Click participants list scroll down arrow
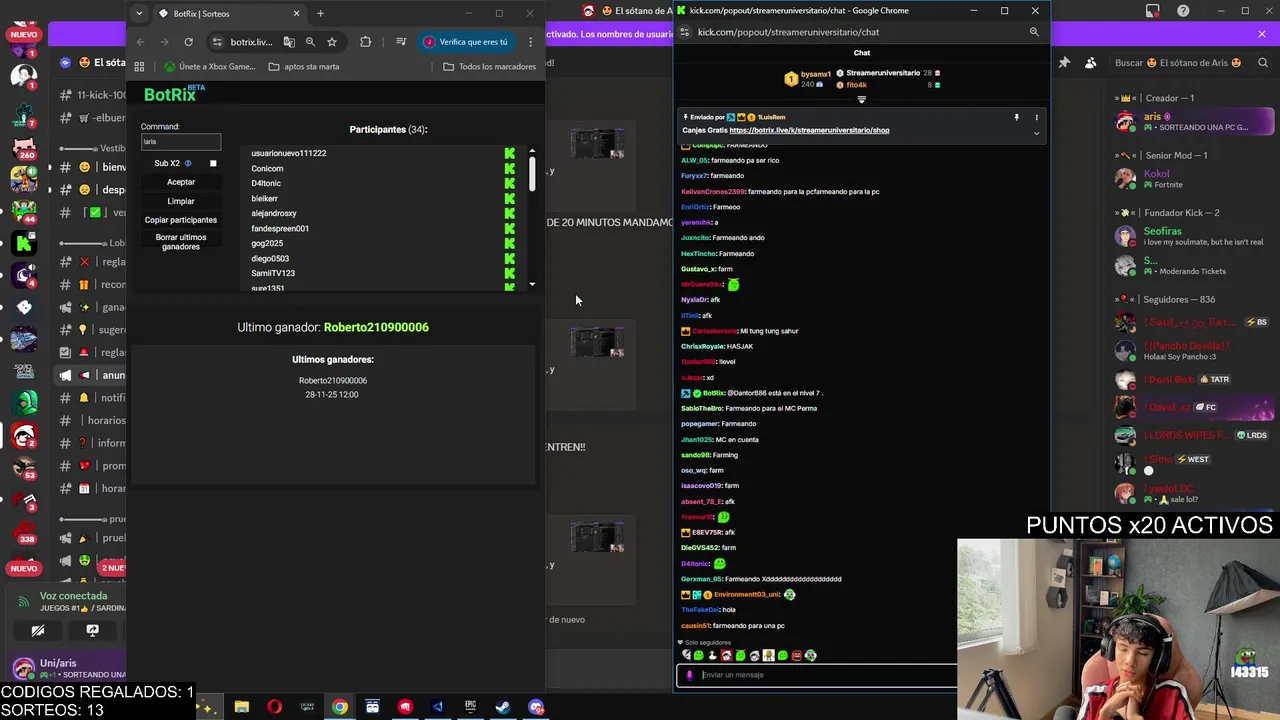Image resolution: width=1280 pixels, height=720 pixels. tap(532, 285)
